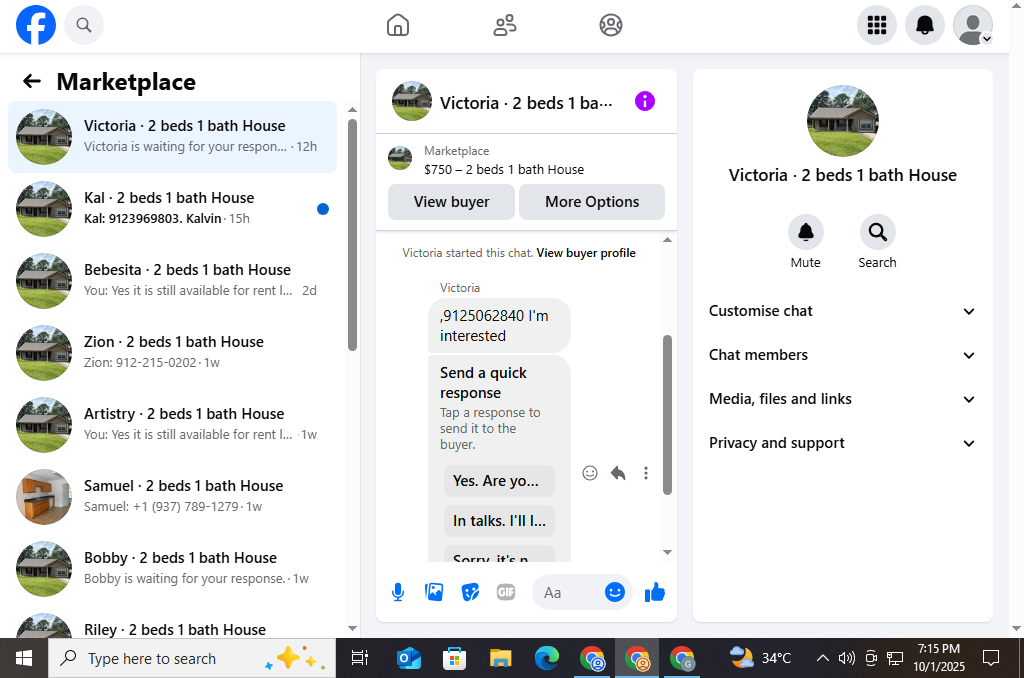
Task: Open the weather widget showing 34°C
Action: pyautogui.click(x=760, y=658)
